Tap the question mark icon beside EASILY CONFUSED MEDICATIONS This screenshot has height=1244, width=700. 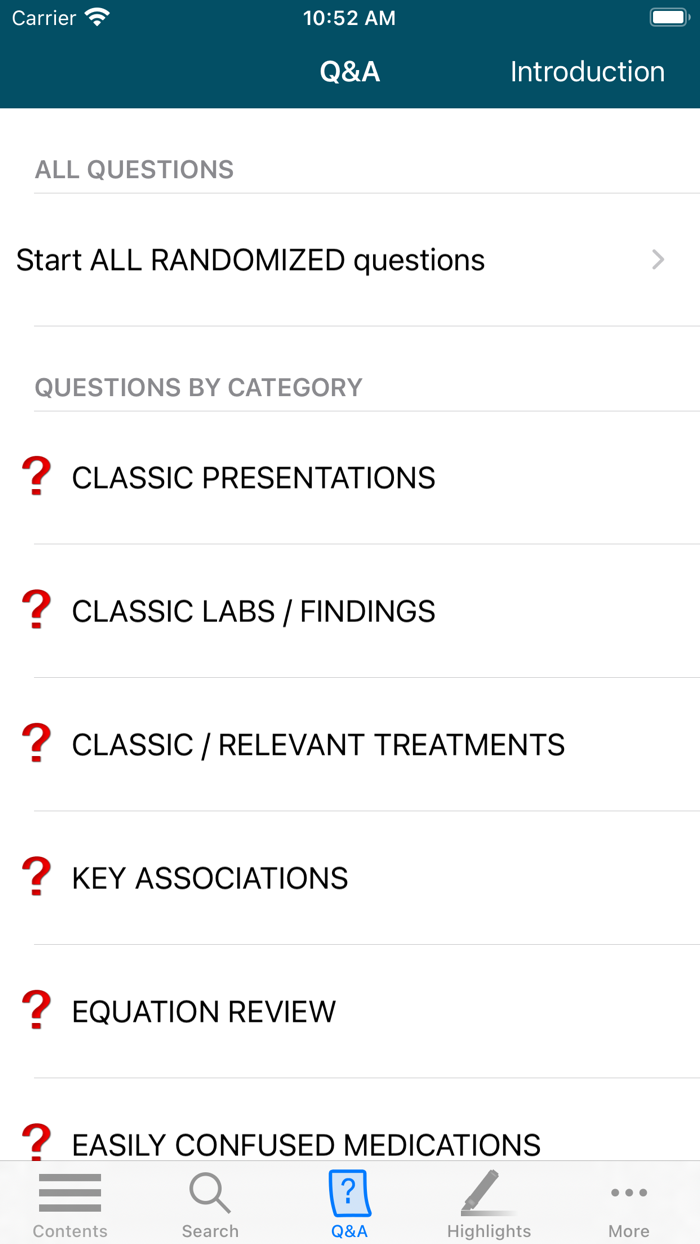(x=37, y=1140)
